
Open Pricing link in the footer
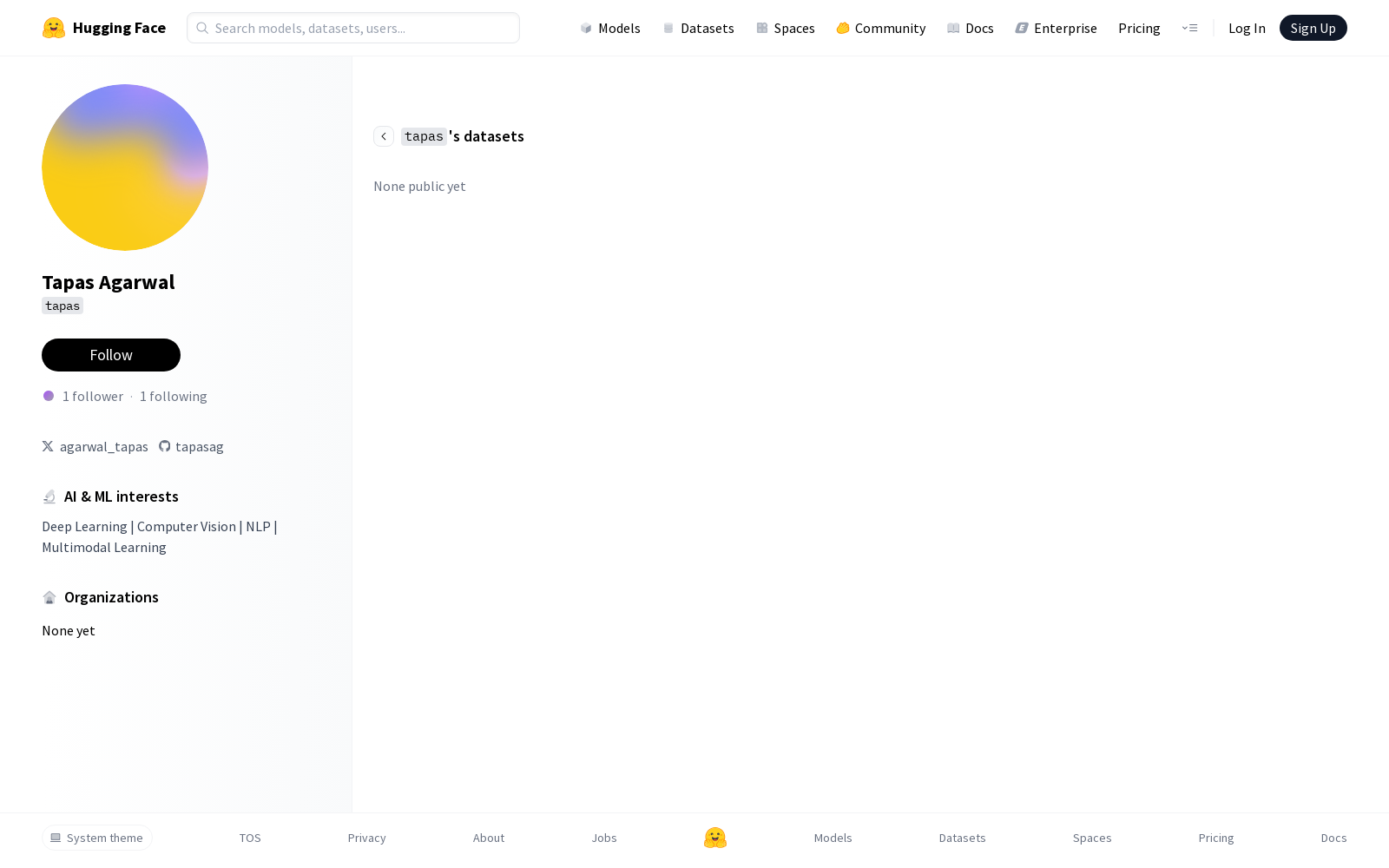click(x=1216, y=838)
